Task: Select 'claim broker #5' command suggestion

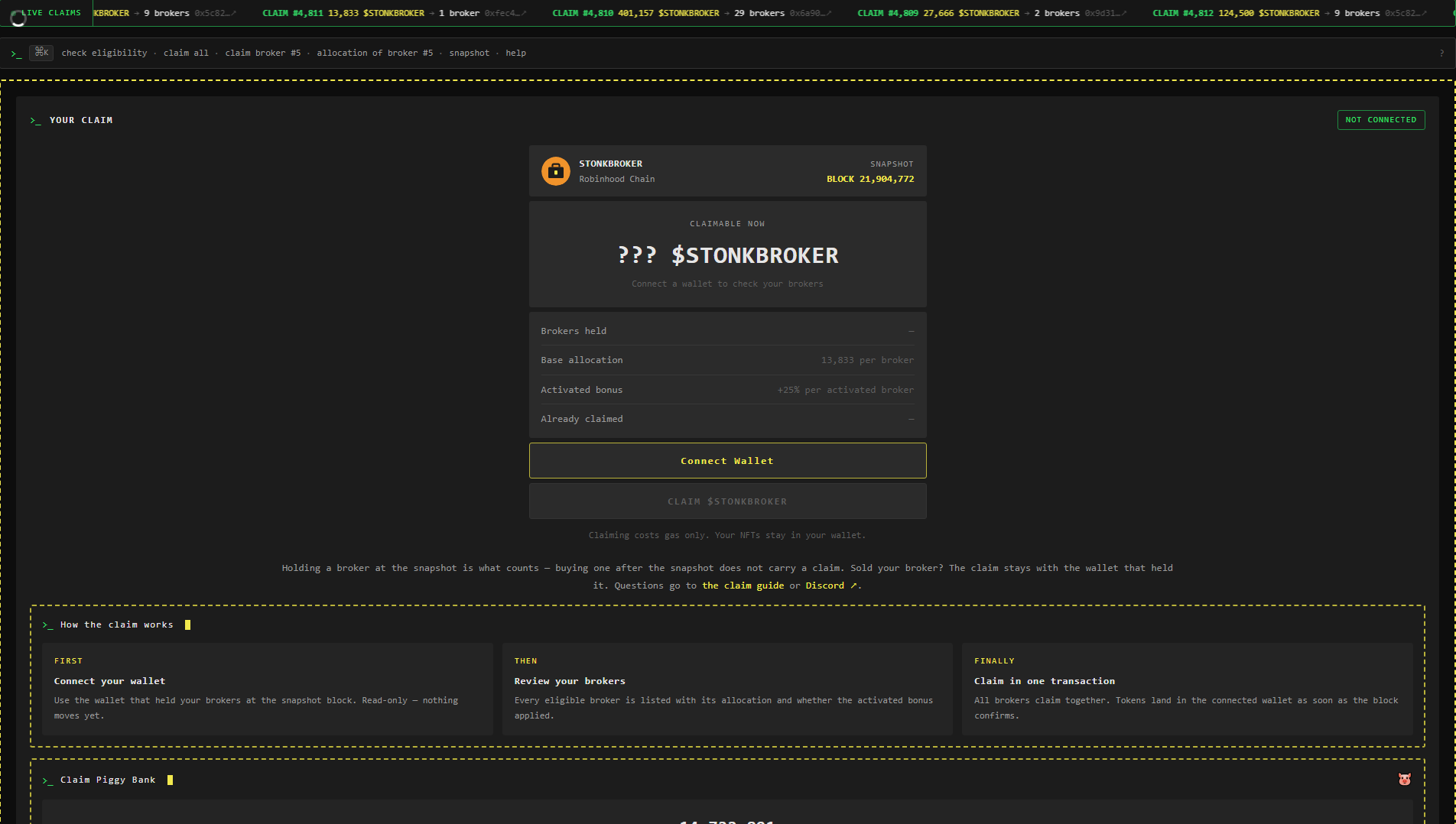Action: pos(262,53)
